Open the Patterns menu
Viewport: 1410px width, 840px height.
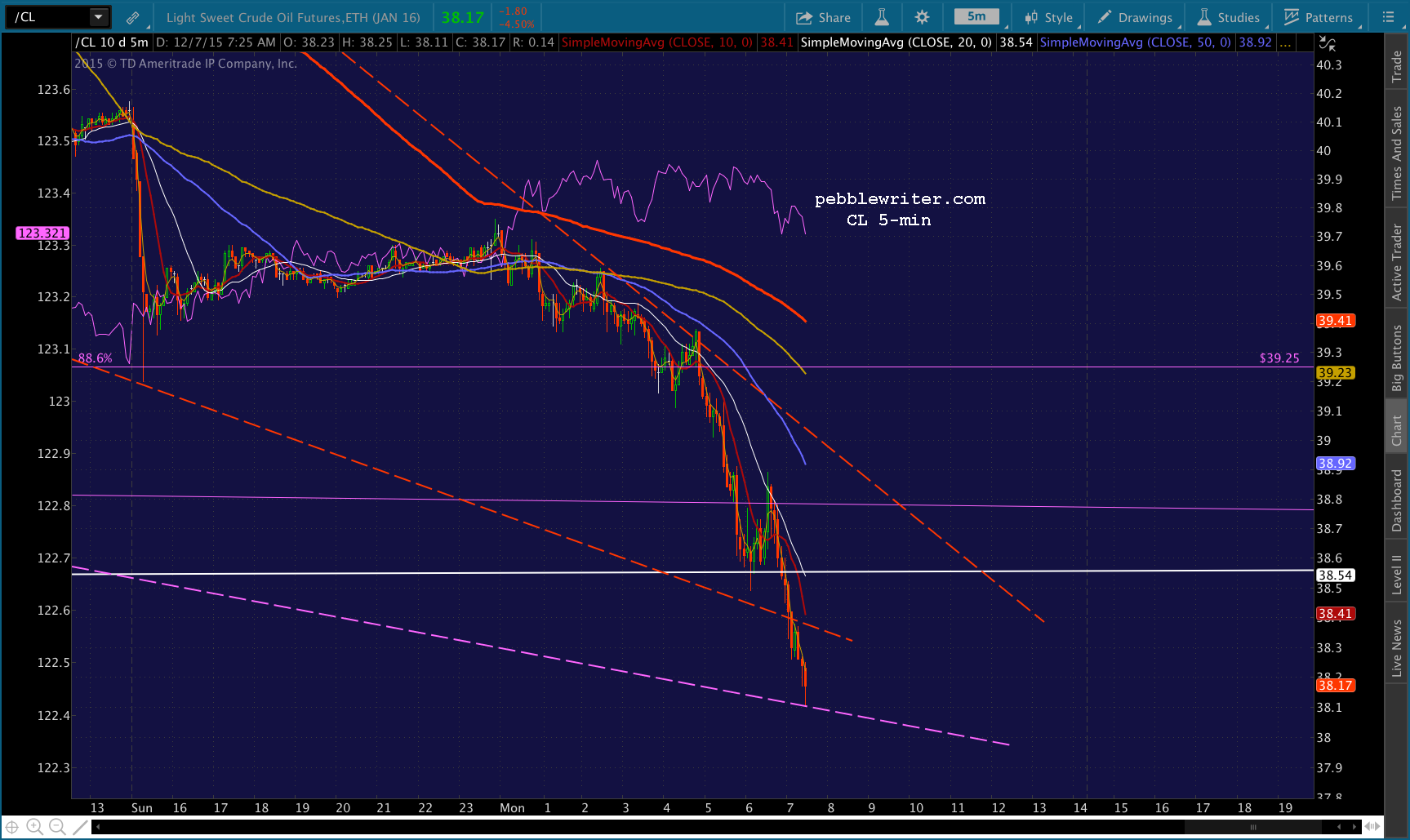coord(1319,17)
